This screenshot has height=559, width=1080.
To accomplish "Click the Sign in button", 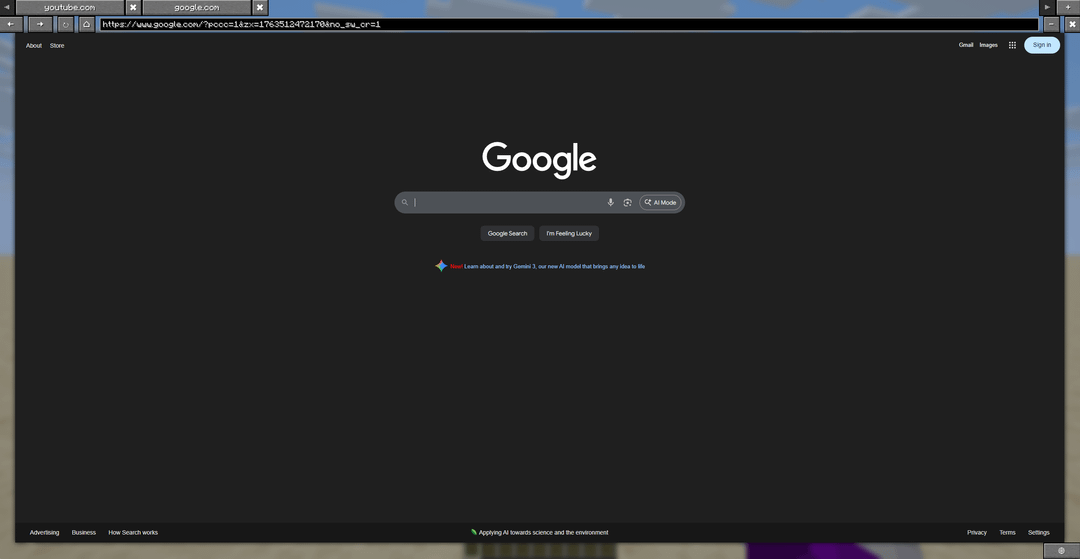I will pyautogui.click(x=1041, y=45).
